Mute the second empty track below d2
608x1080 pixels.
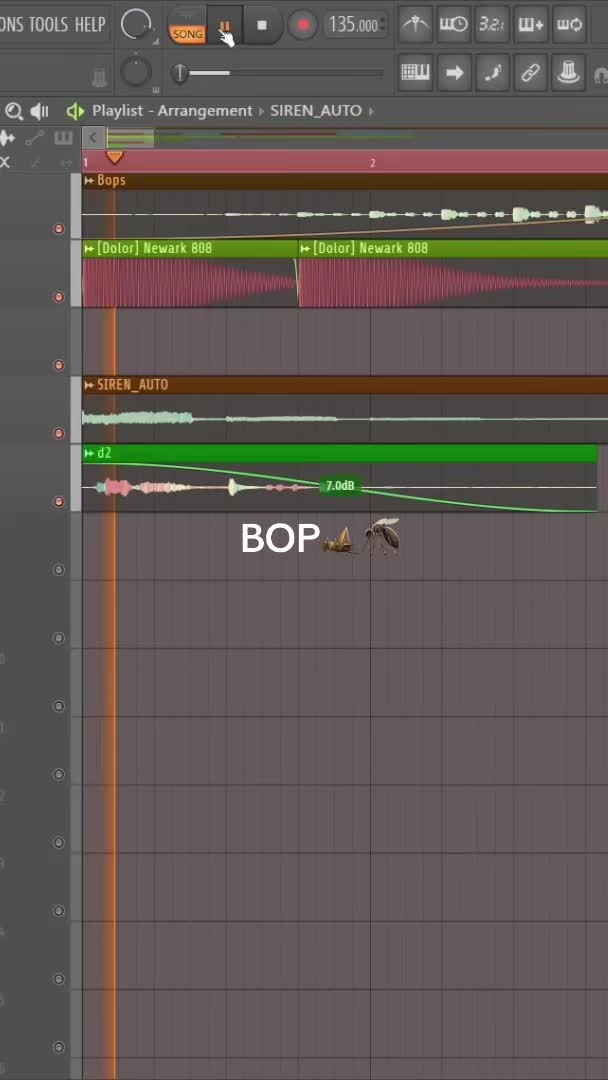[59, 638]
